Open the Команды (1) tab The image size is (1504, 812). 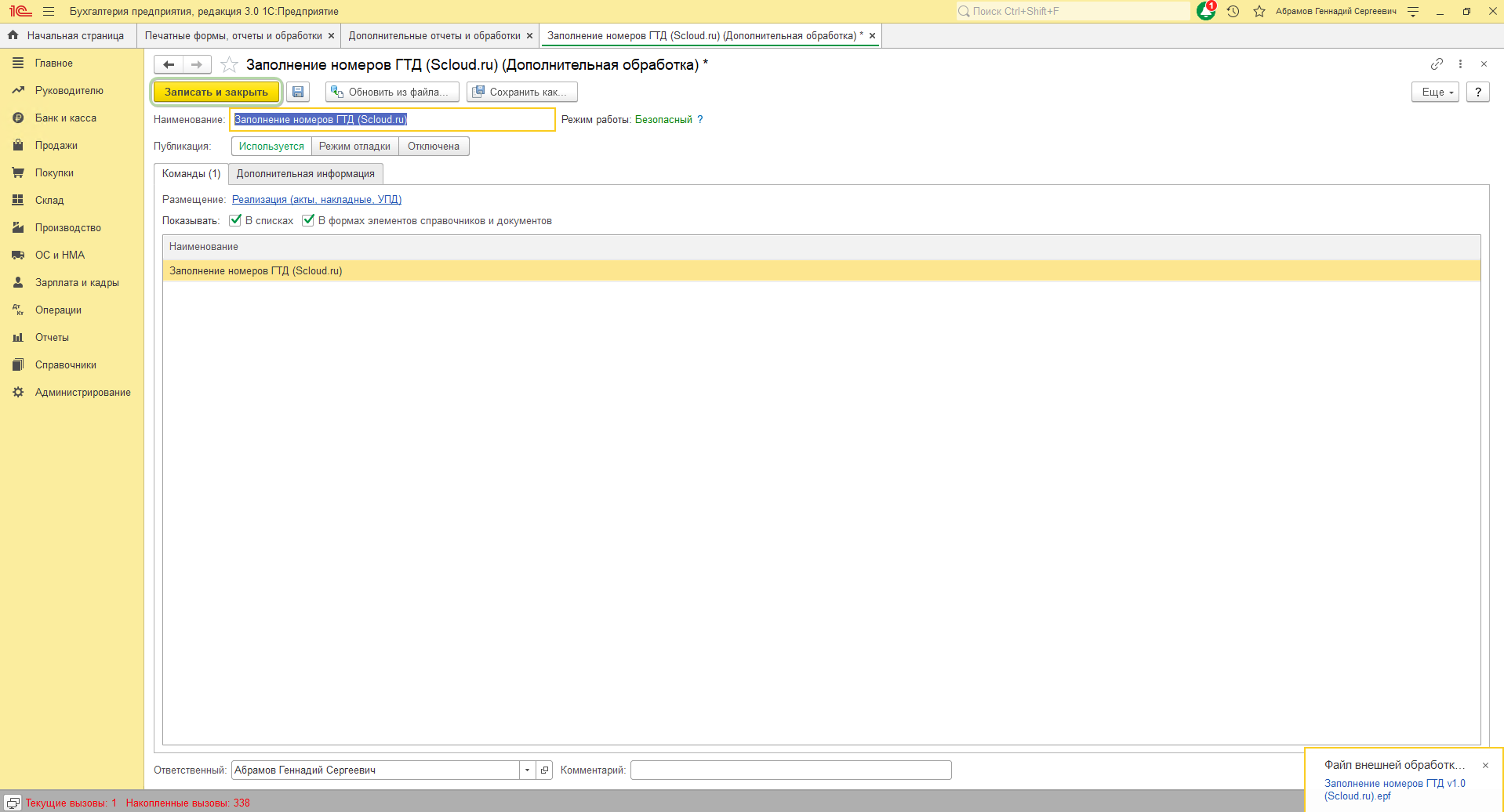191,174
